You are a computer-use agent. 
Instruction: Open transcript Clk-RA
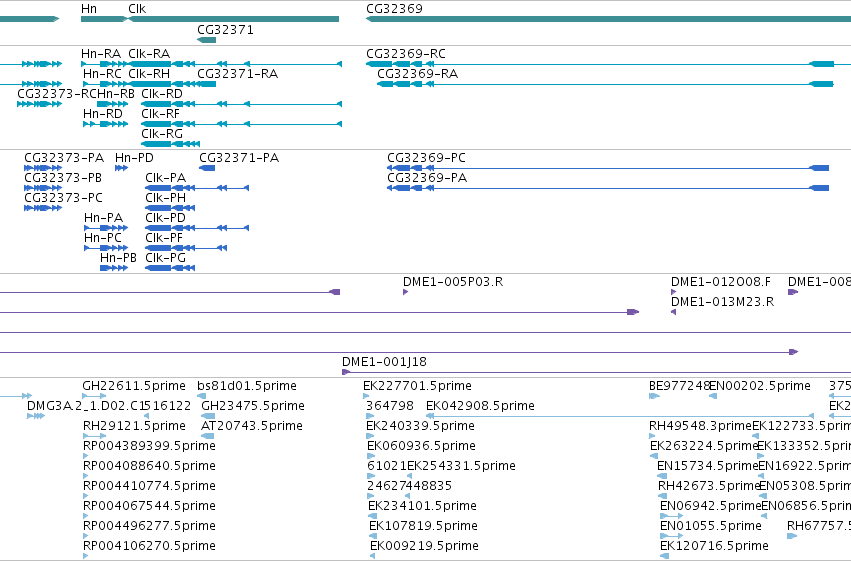coord(149,54)
